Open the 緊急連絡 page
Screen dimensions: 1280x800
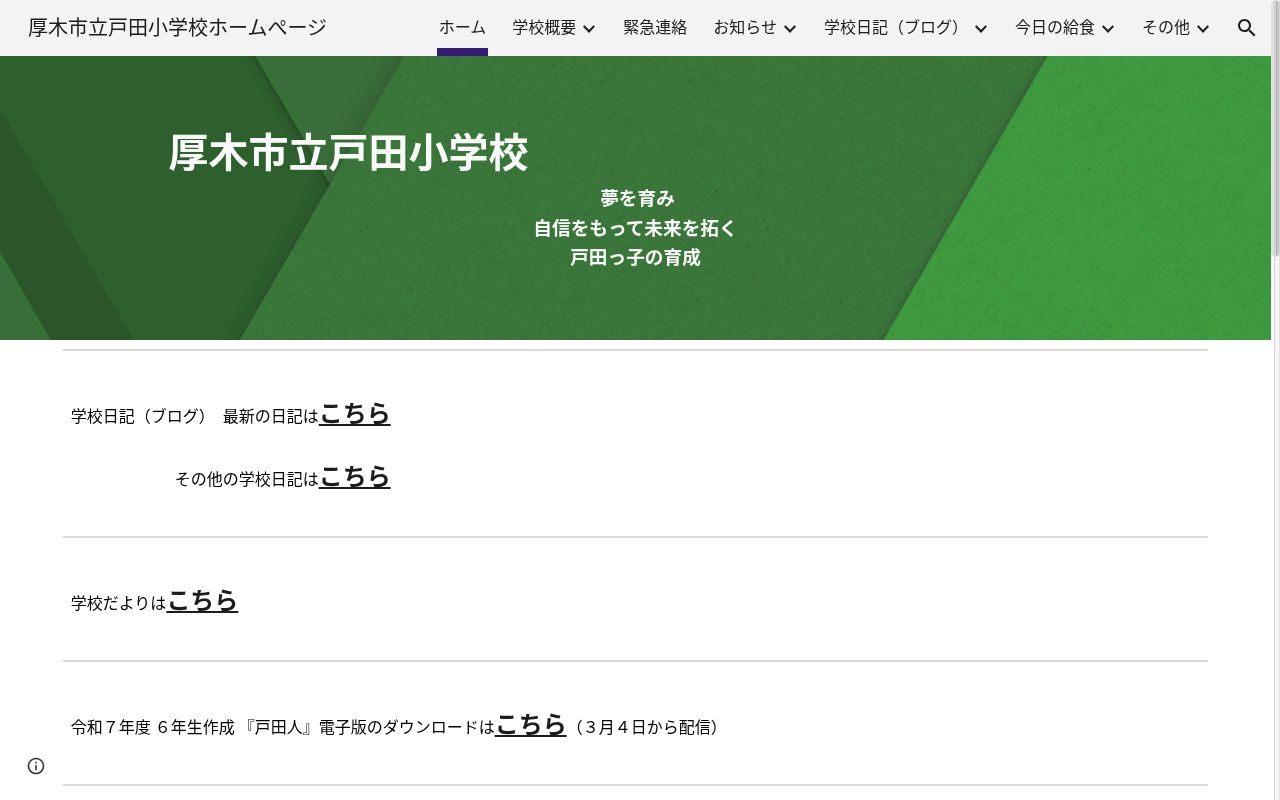coord(655,28)
